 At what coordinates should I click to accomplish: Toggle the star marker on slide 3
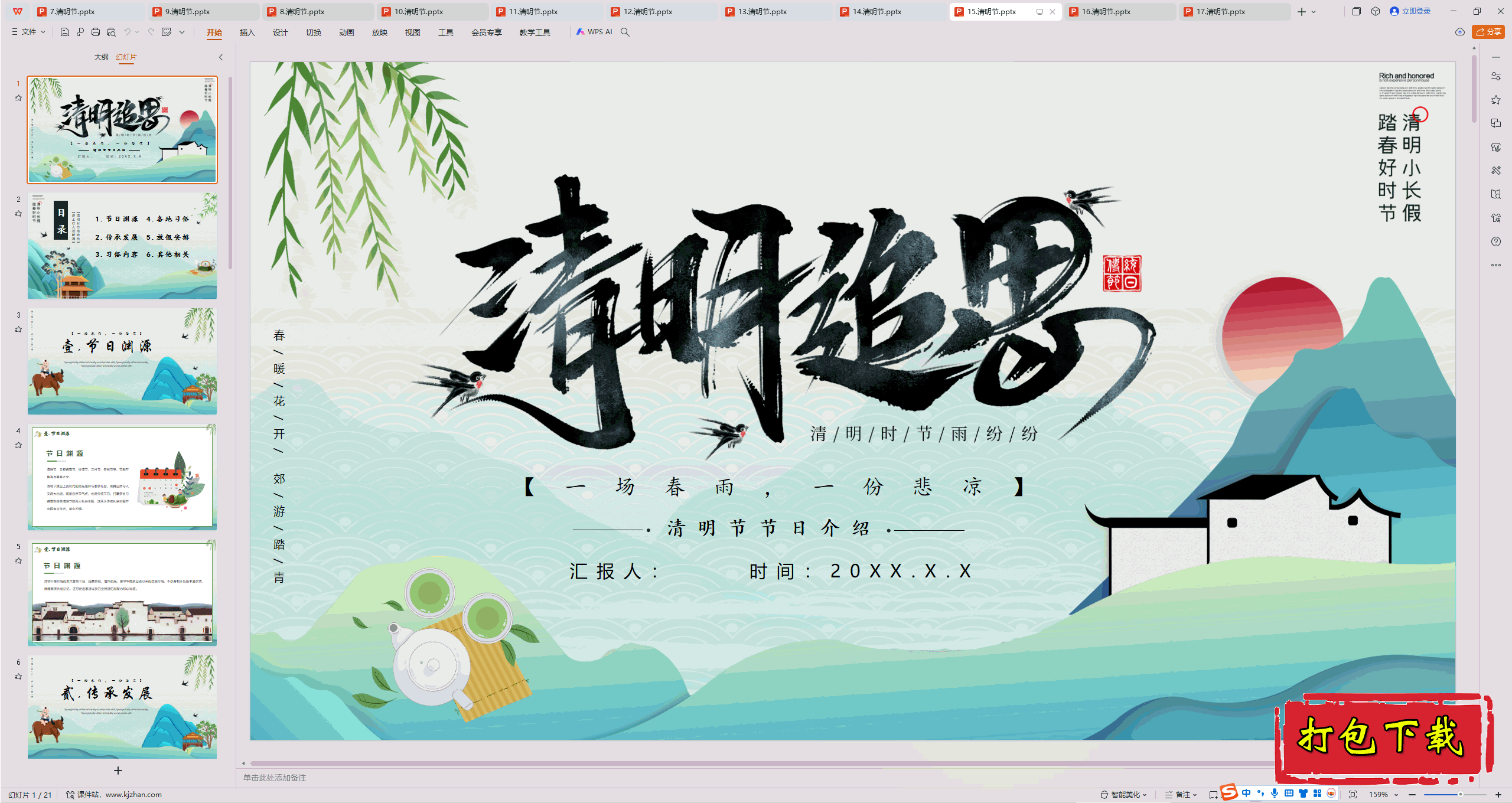[18, 329]
